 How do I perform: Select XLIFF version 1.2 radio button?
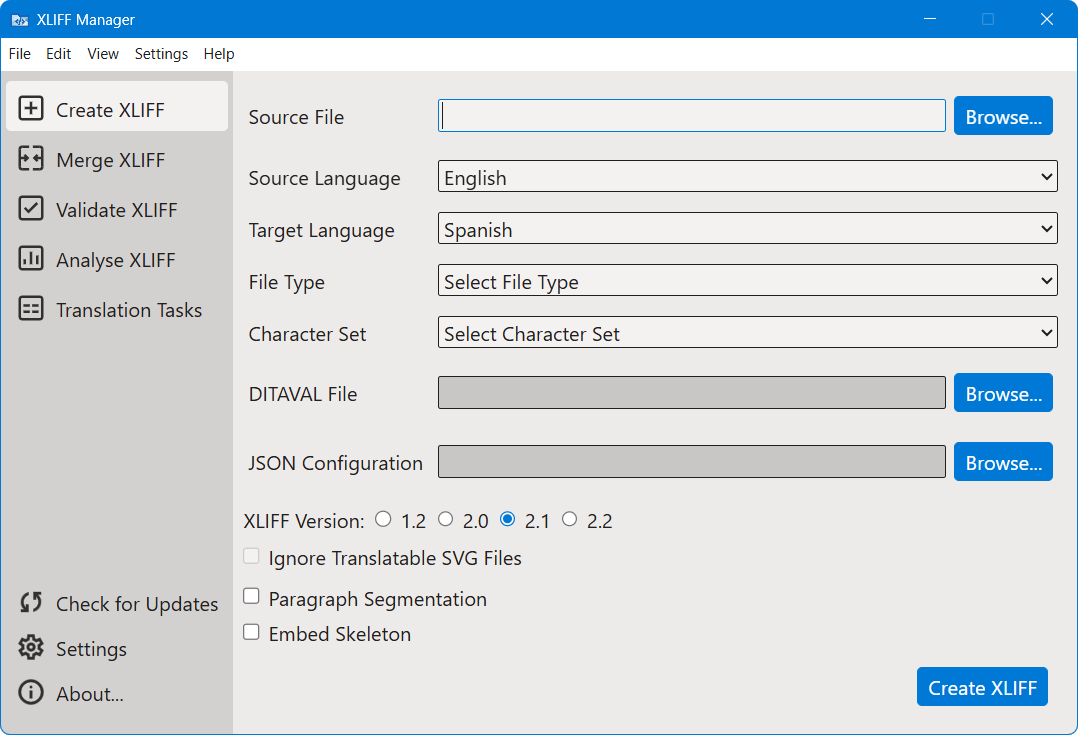384,519
